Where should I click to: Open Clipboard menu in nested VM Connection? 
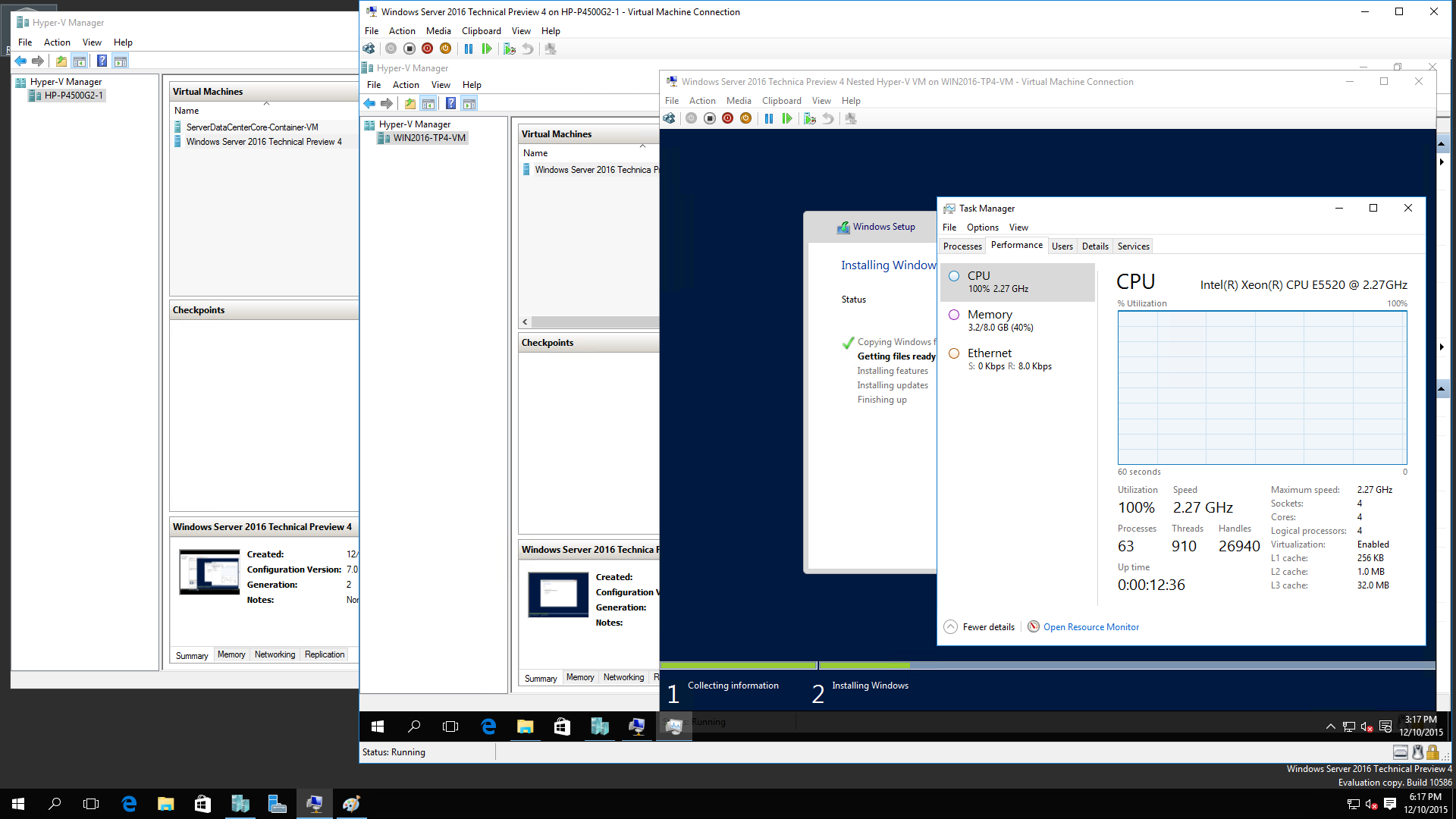(781, 101)
